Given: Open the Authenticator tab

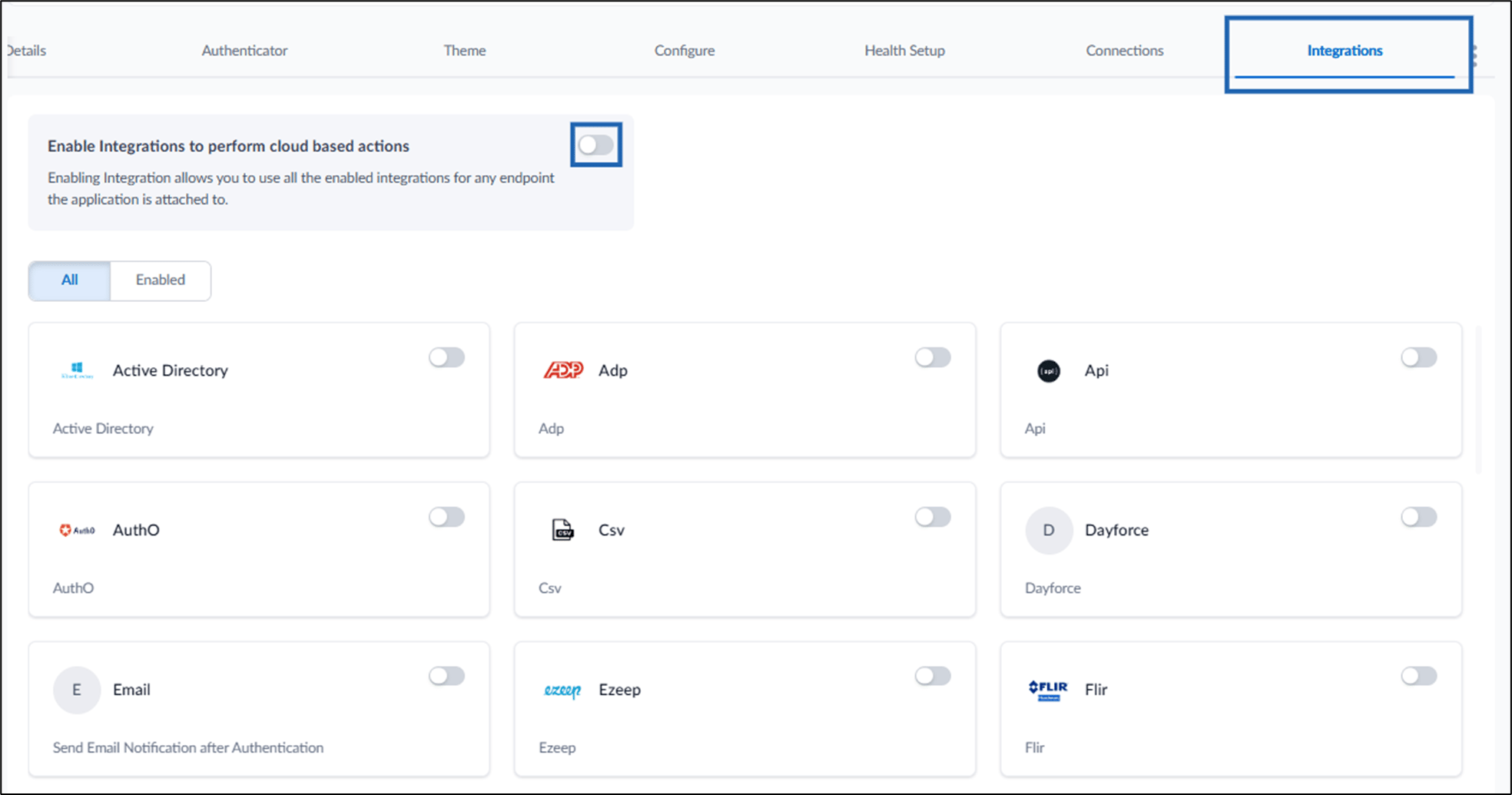Looking at the screenshot, I should coord(244,51).
